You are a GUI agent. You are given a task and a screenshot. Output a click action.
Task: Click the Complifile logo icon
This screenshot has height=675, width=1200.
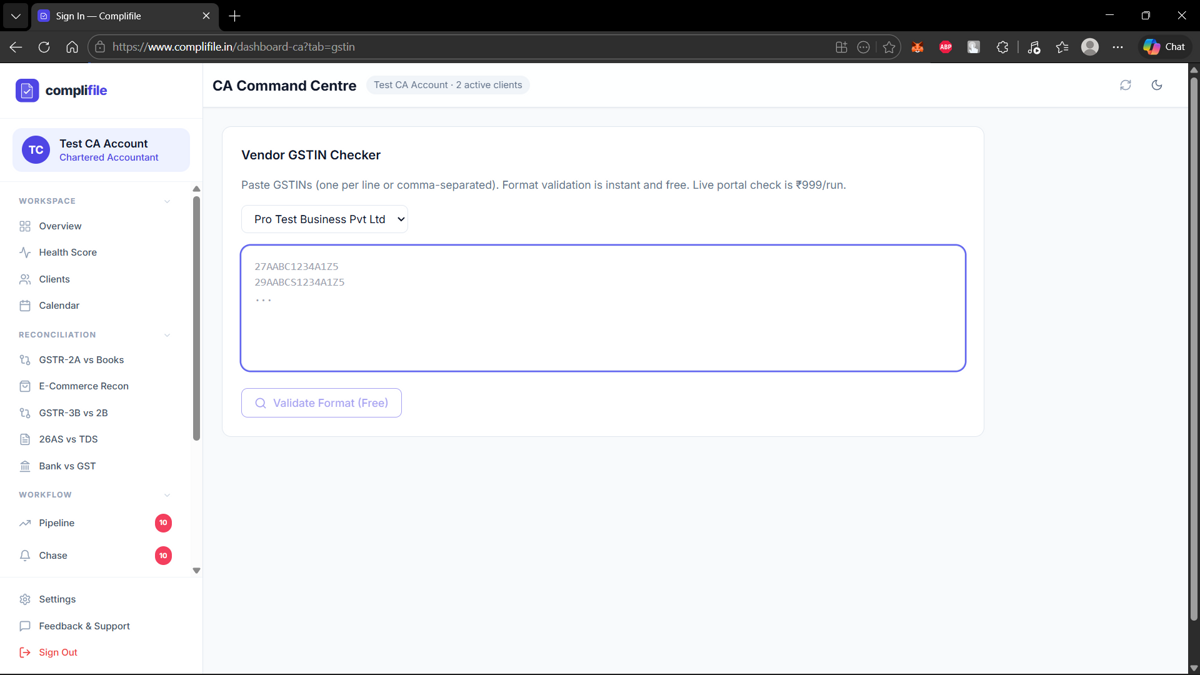27,90
